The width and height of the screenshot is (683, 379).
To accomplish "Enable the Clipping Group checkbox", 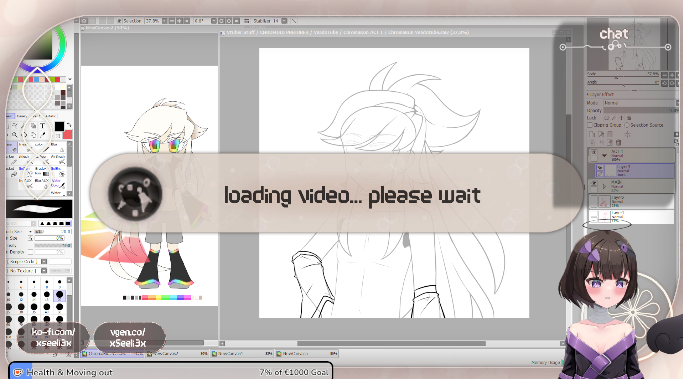I will [x=589, y=125].
